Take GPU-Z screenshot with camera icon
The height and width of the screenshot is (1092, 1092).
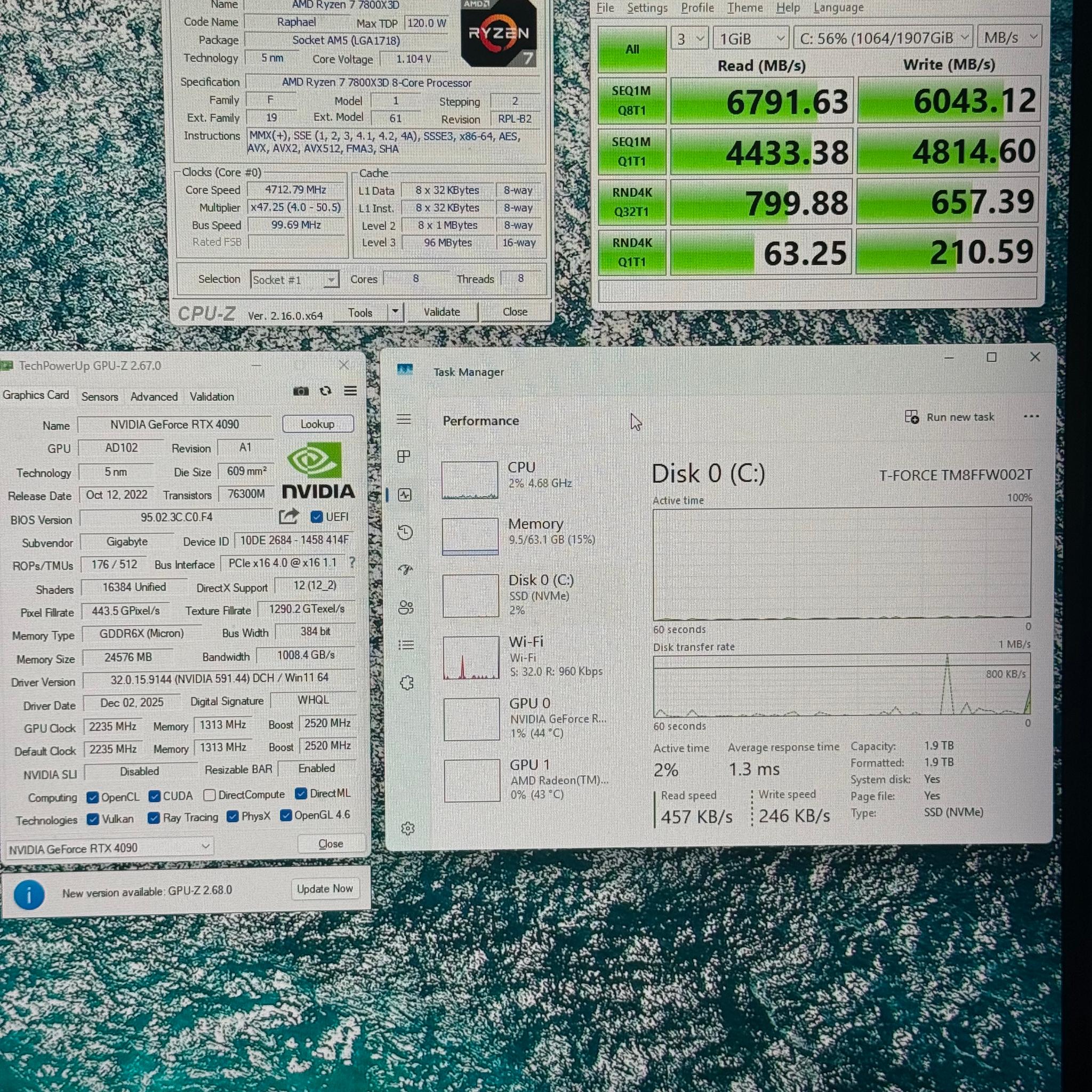301,391
